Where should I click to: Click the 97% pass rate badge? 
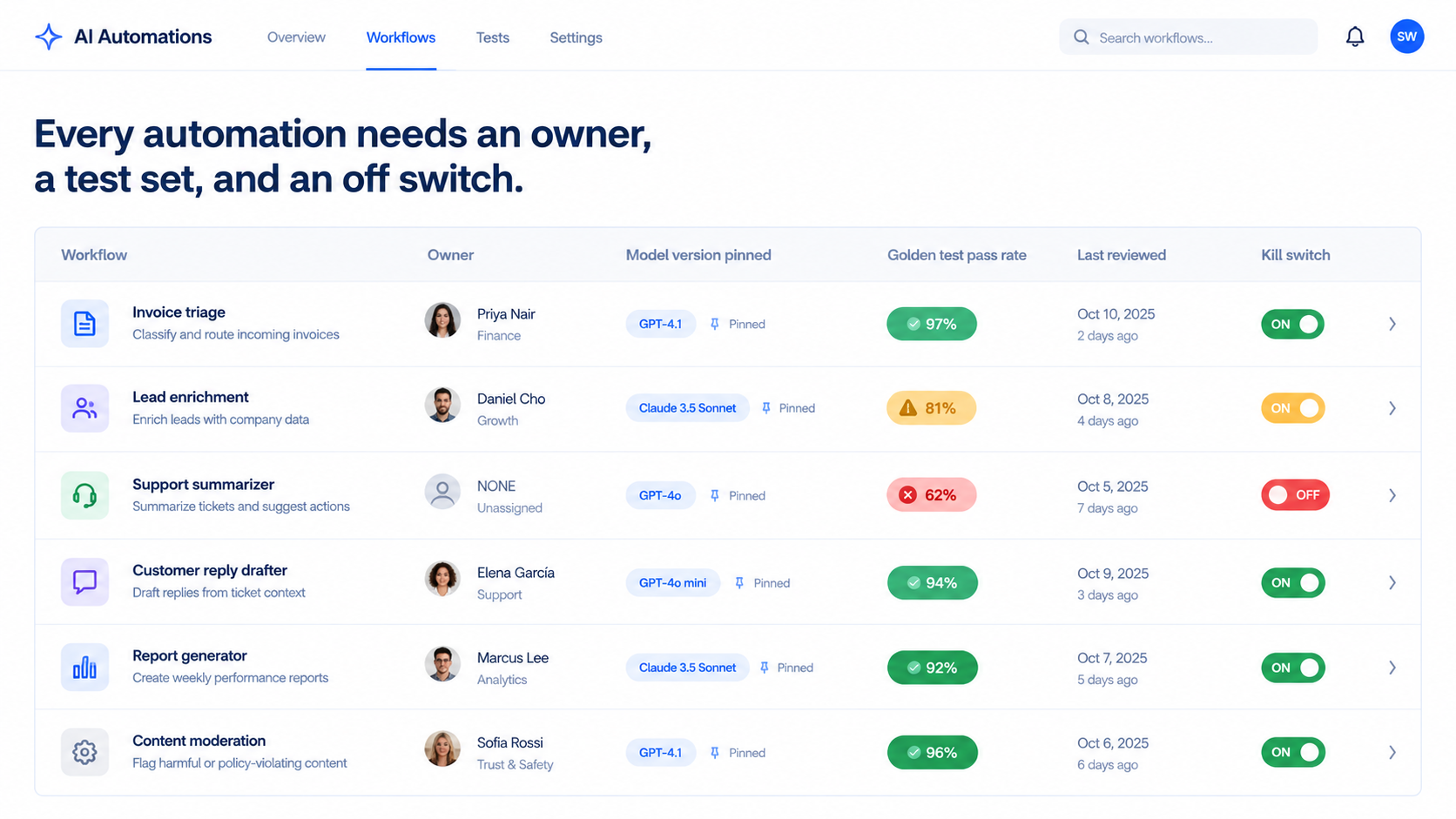coord(932,324)
